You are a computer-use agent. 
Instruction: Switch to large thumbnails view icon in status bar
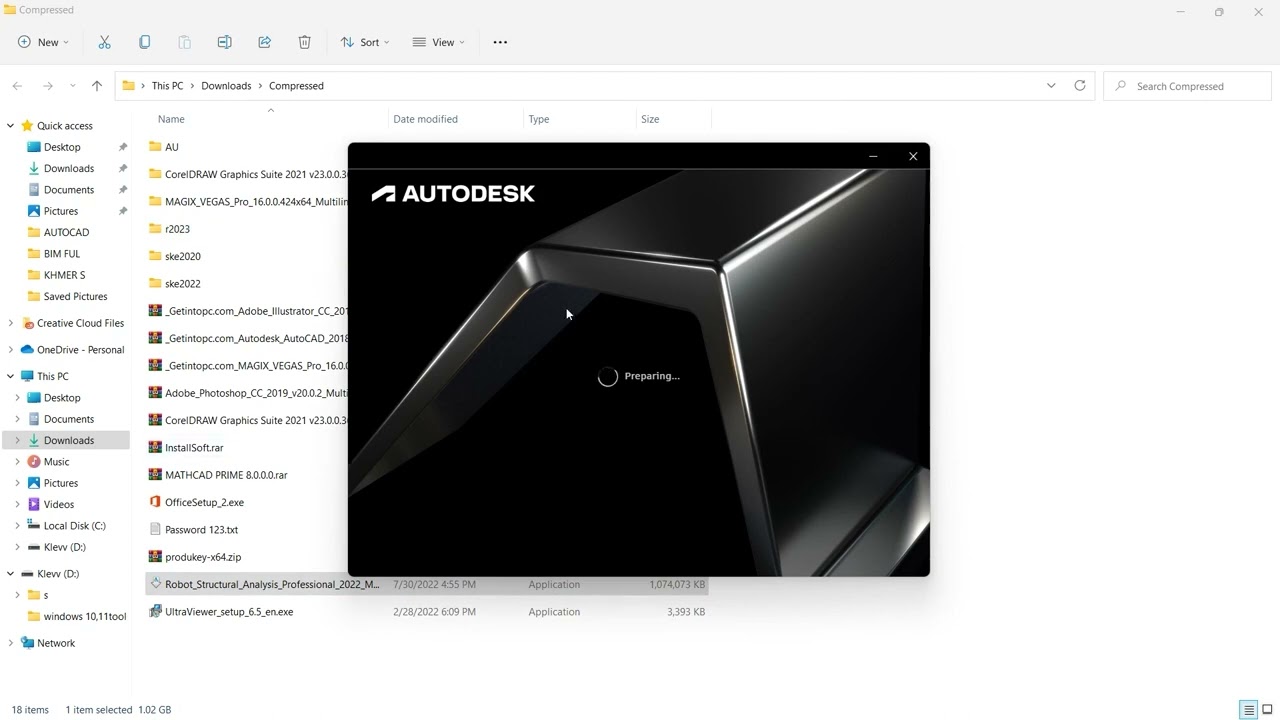[x=1267, y=710]
